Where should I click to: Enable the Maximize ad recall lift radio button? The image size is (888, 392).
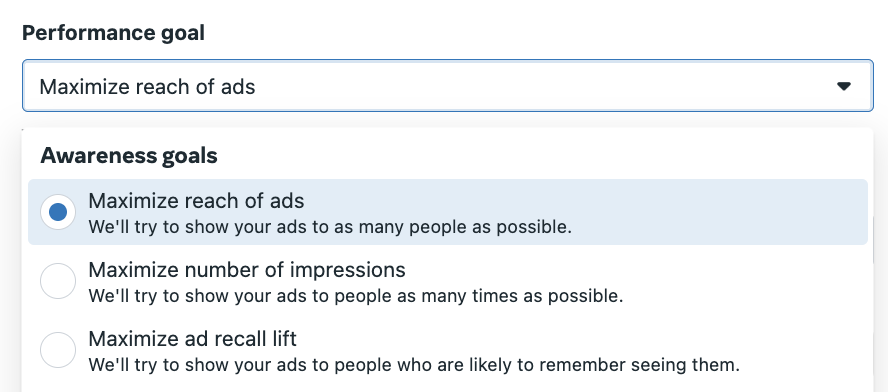(x=58, y=350)
